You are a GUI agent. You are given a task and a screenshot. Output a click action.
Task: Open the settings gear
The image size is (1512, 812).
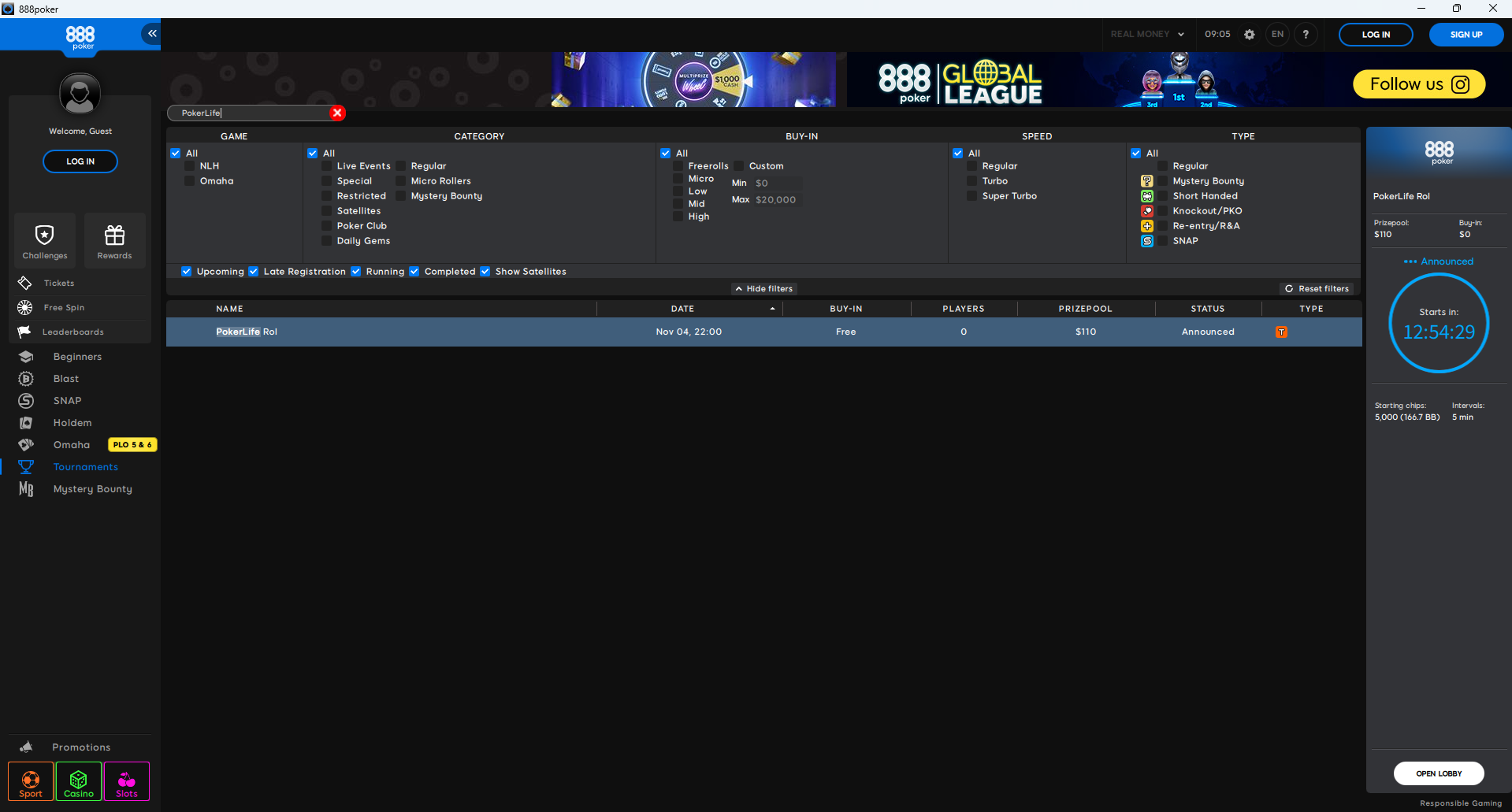pyautogui.click(x=1249, y=34)
